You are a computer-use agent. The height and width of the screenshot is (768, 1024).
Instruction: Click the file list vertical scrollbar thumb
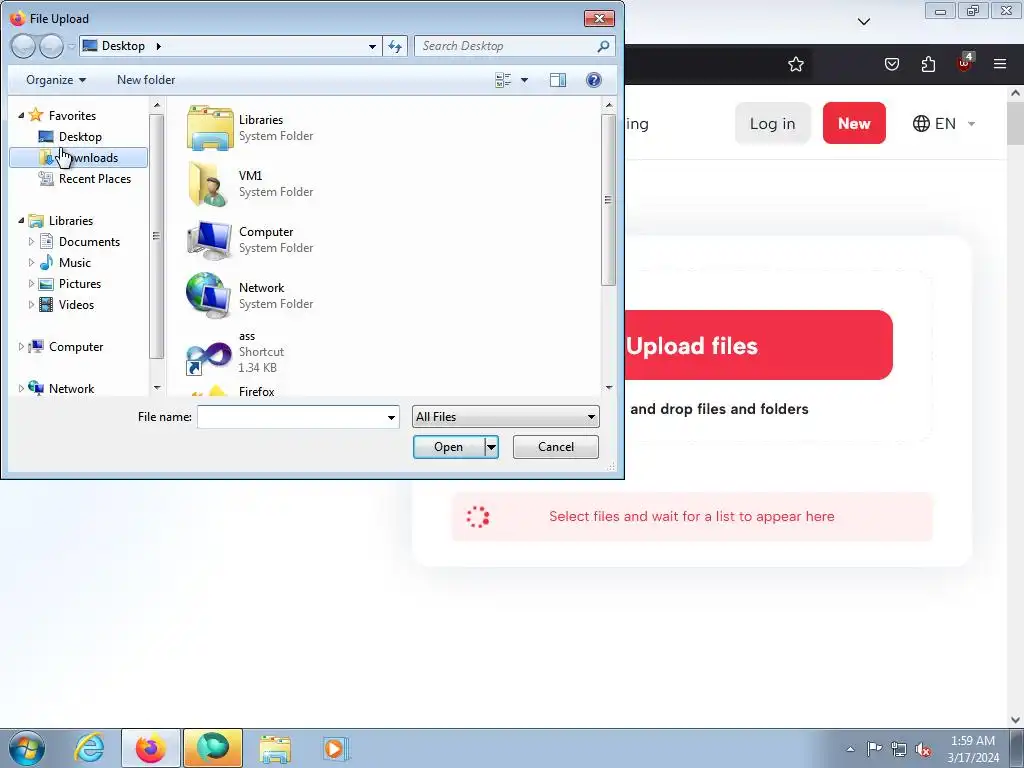[x=608, y=200]
